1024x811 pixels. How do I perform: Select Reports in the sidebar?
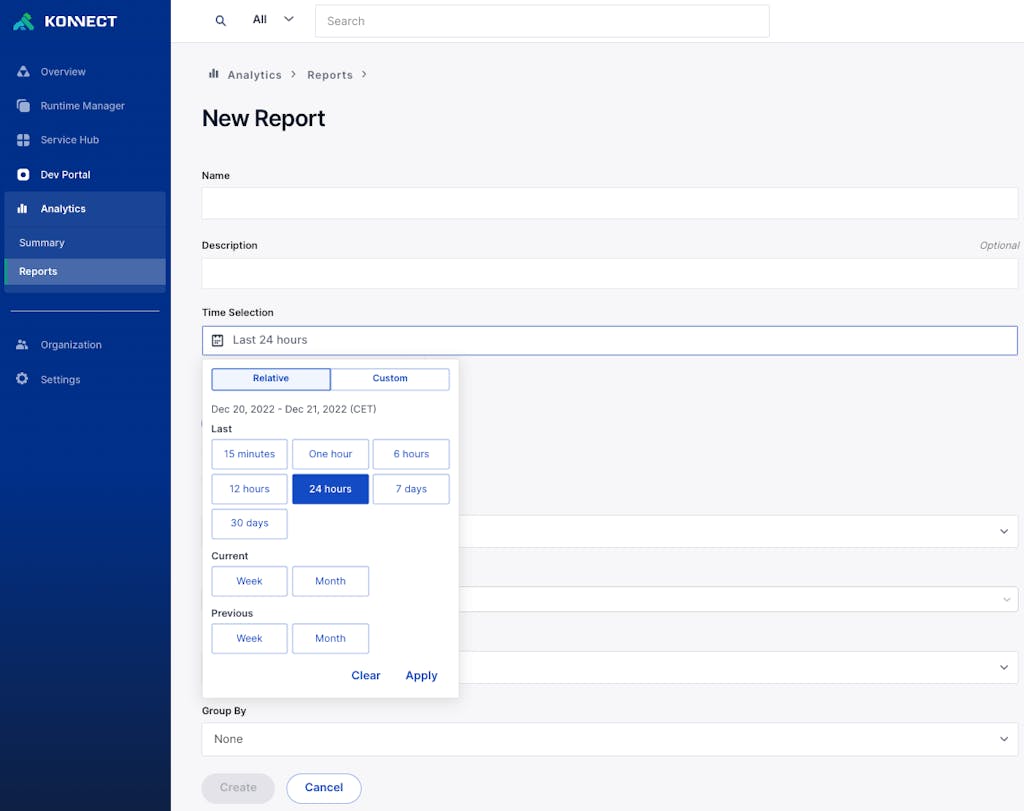[x=38, y=272]
